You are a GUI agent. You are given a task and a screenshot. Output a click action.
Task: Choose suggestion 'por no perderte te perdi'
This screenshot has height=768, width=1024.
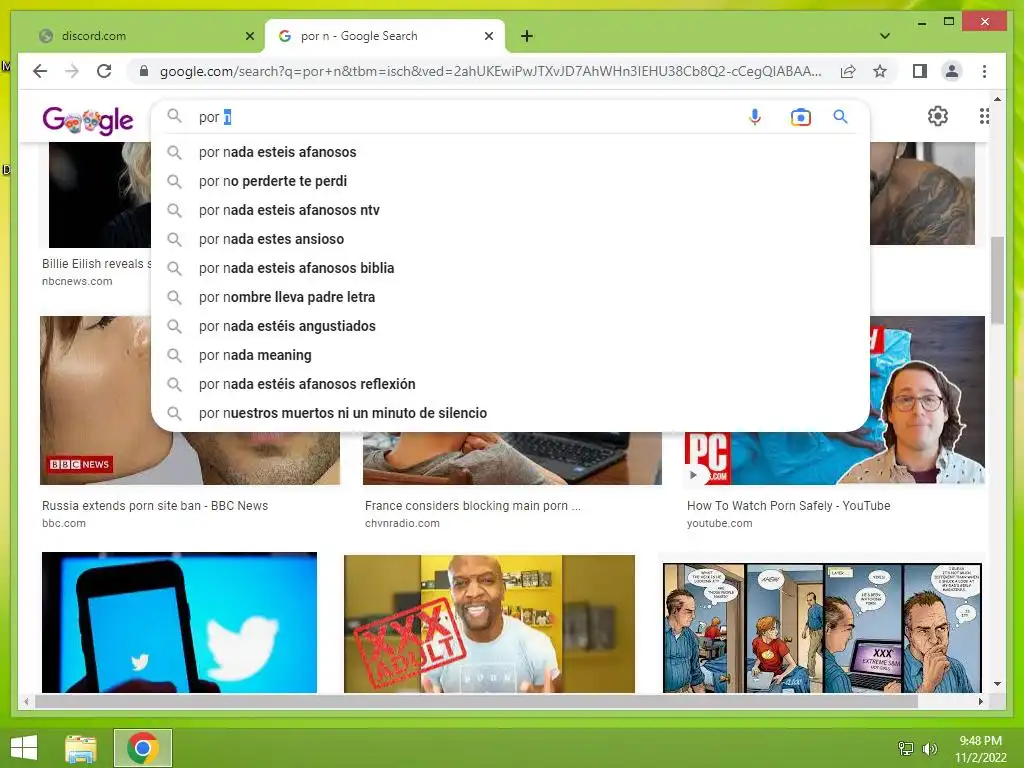(509, 181)
